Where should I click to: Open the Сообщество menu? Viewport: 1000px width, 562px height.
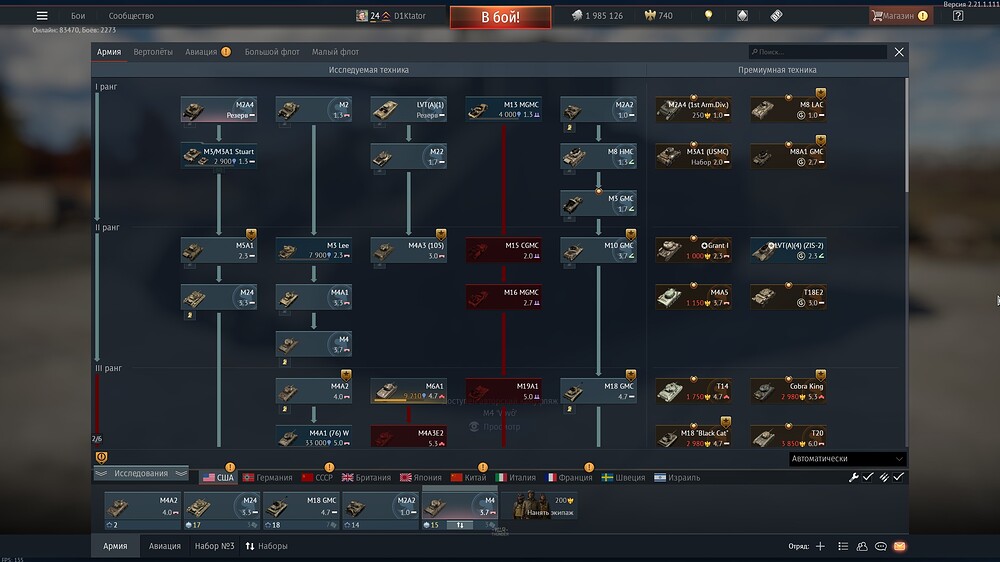coord(131,16)
